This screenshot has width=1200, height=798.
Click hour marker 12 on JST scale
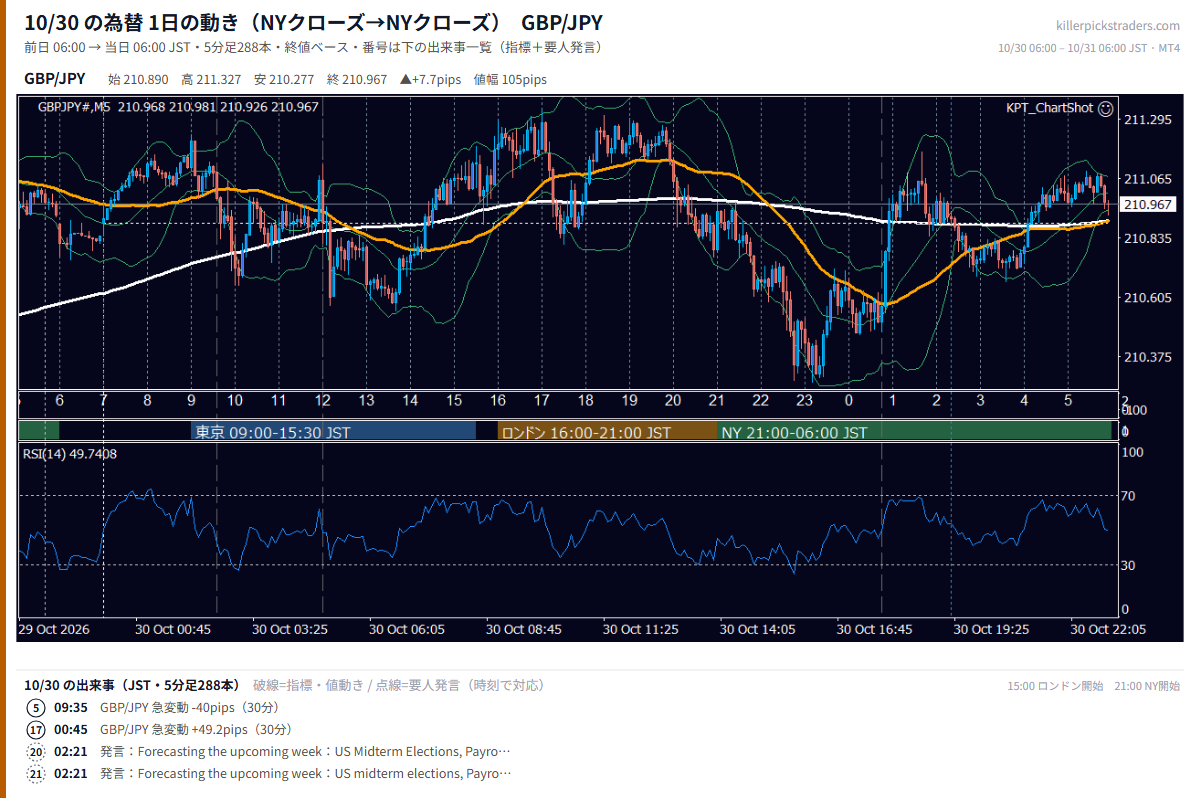pyautogui.click(x=322, y=401)
